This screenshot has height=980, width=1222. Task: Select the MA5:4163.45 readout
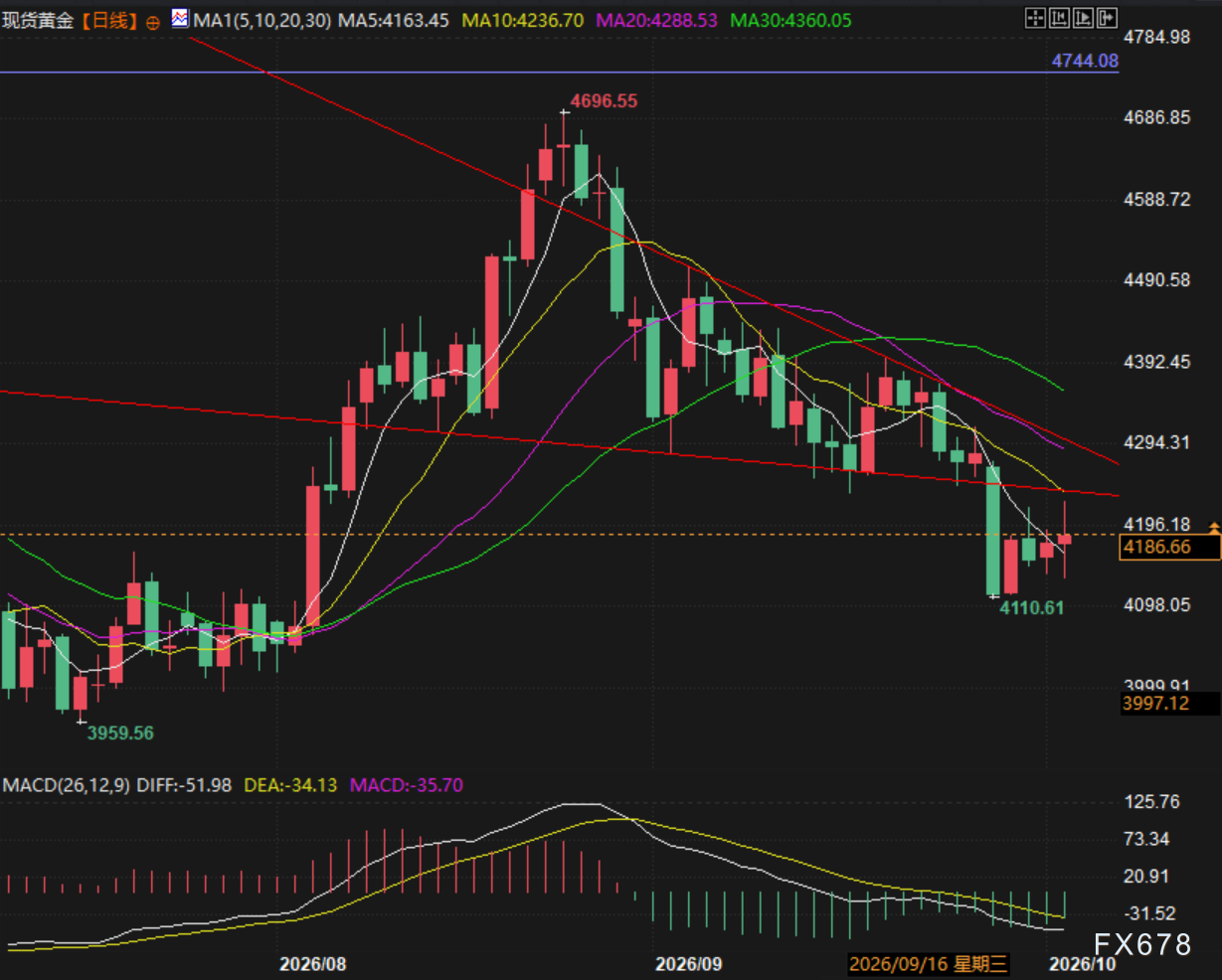coord(396,19)
